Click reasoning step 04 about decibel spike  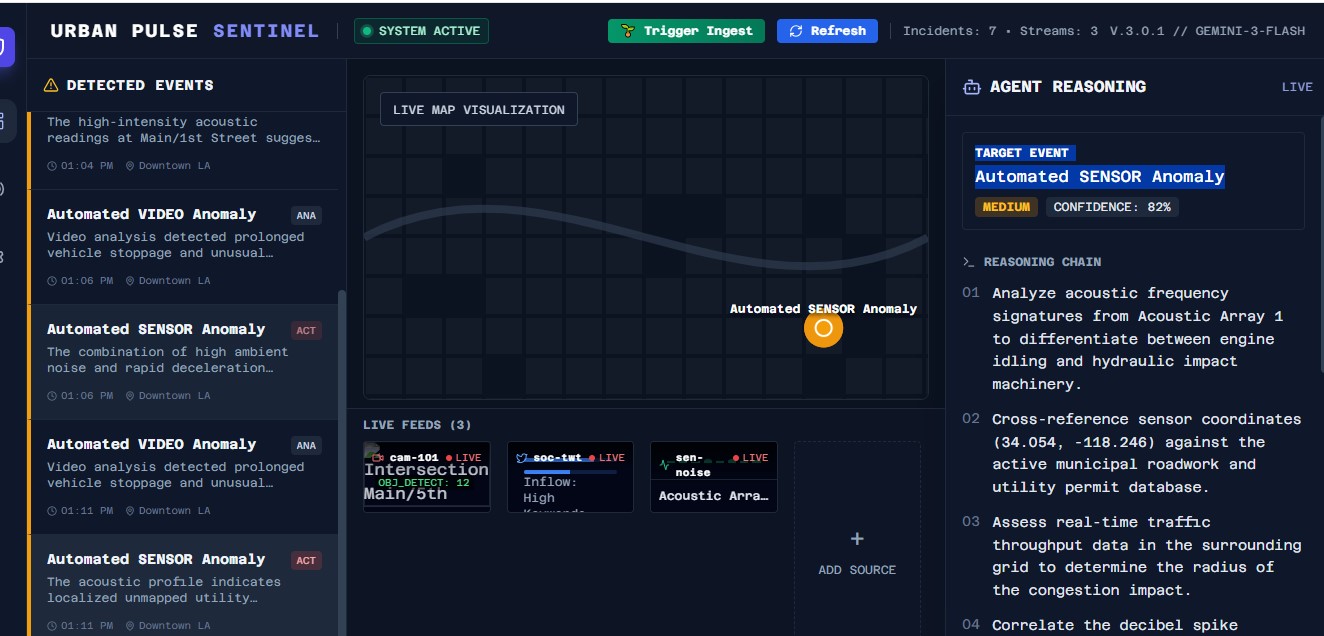[1132, 625]
